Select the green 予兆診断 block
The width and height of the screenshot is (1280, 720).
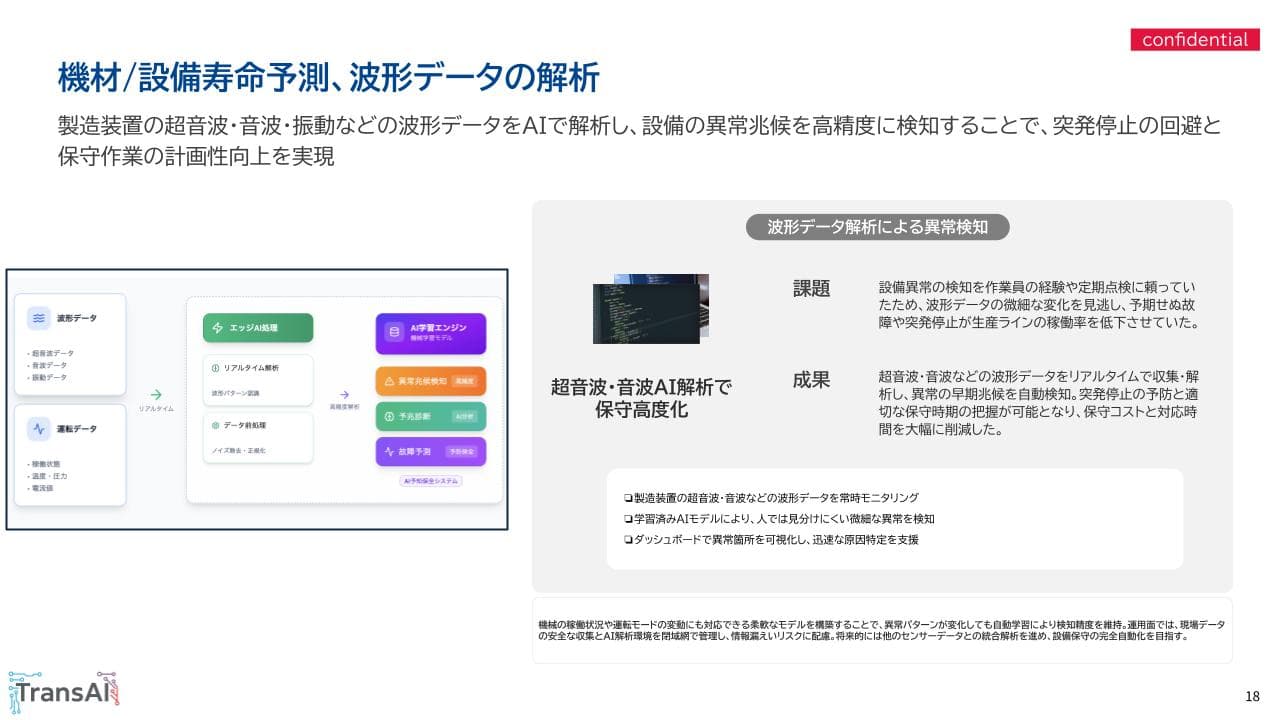(x=431, y=416)
